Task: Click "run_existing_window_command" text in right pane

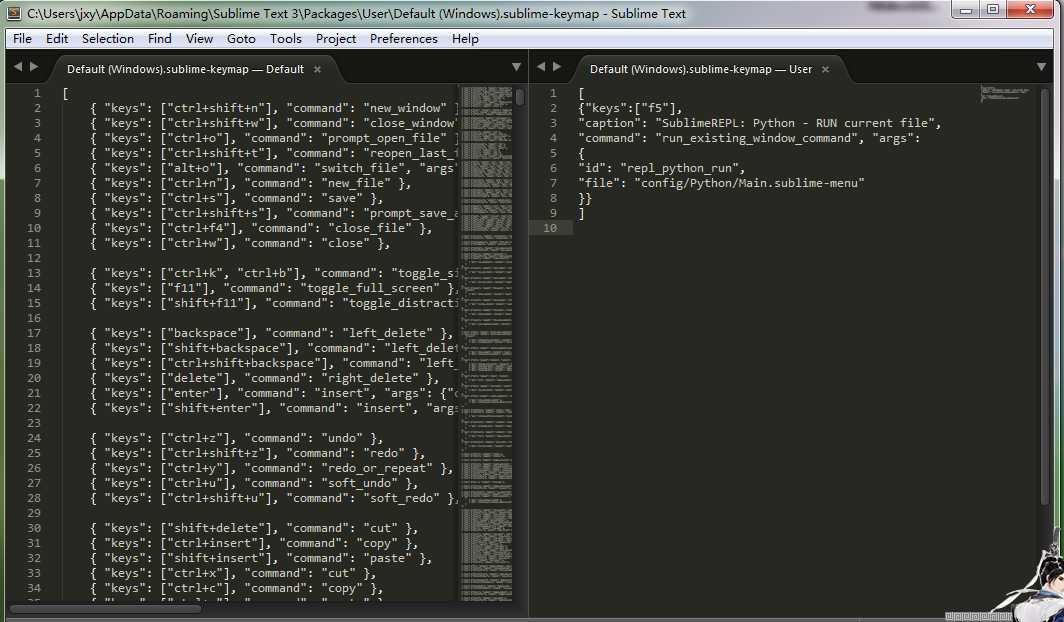Action: point(756,138)
